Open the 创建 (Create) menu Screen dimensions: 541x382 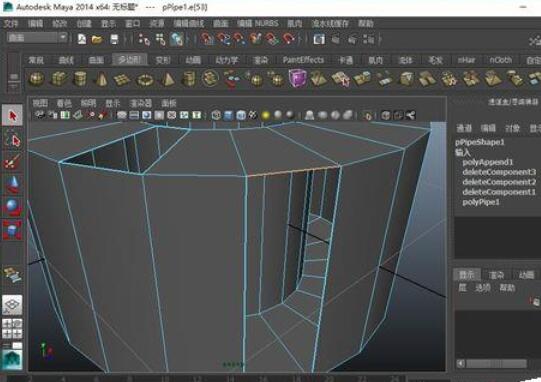[x=84, y=23]
